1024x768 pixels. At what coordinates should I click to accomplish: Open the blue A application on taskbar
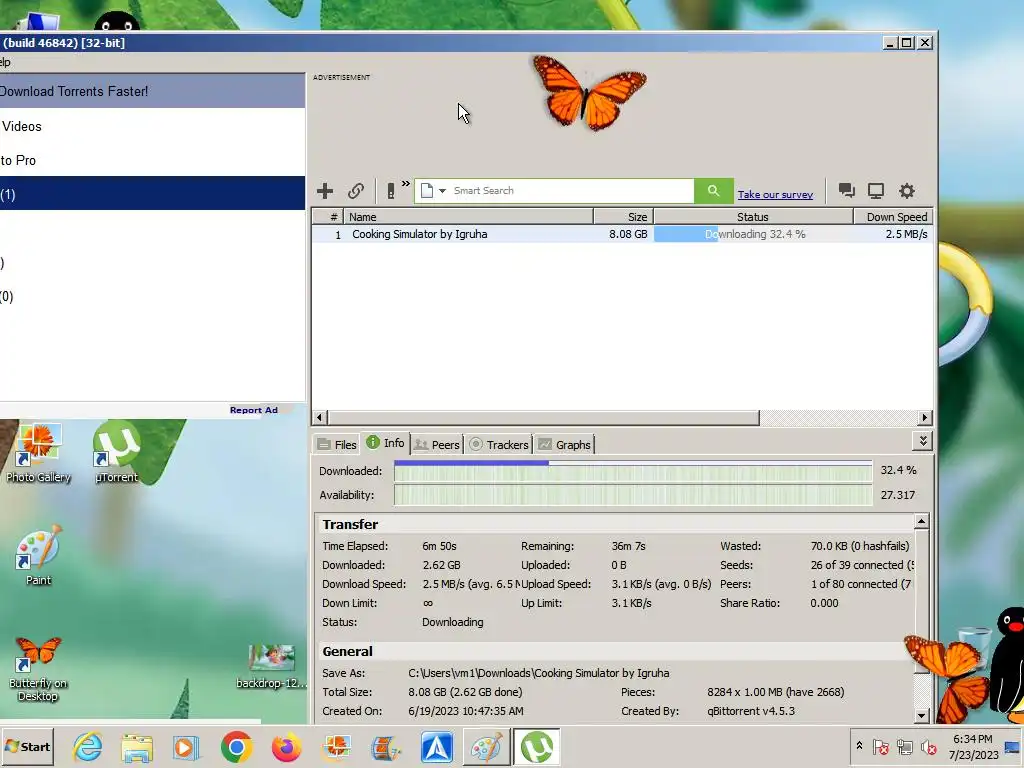point(436,746)
